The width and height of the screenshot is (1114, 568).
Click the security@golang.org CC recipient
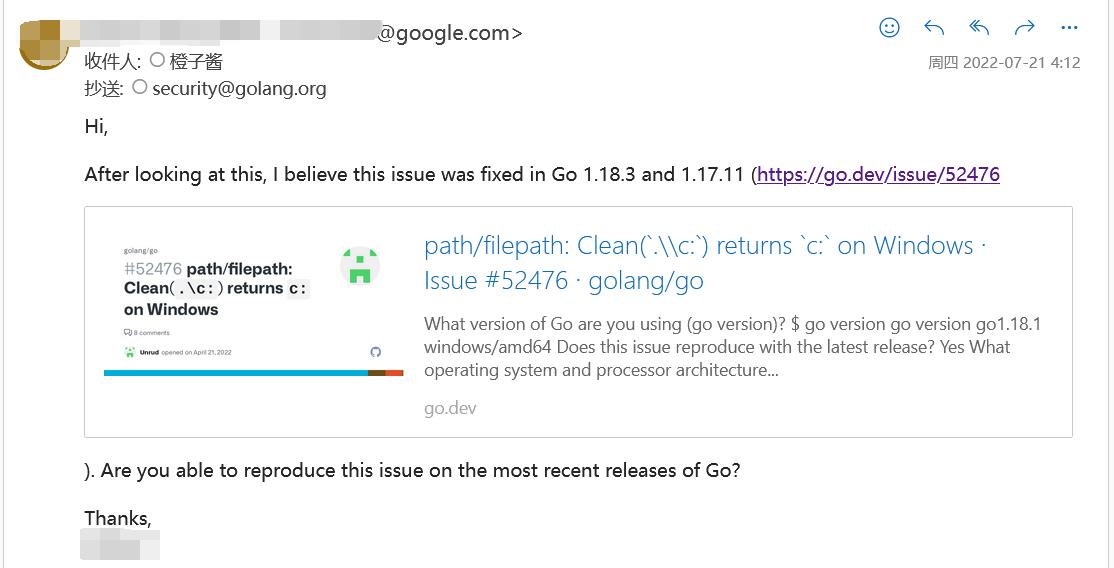point(239,88)
